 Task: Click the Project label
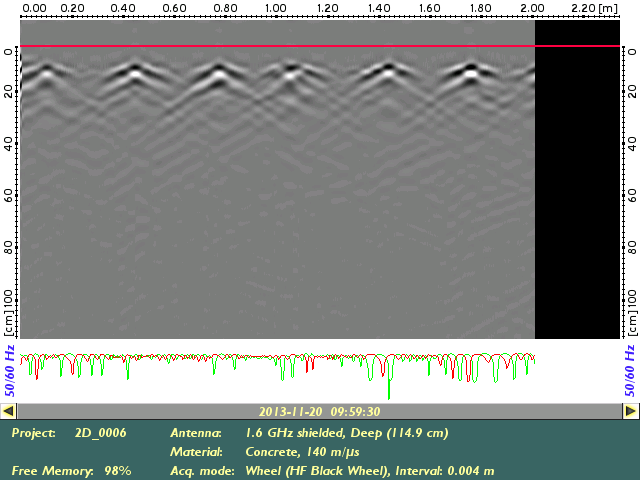(x=33, y=433)
